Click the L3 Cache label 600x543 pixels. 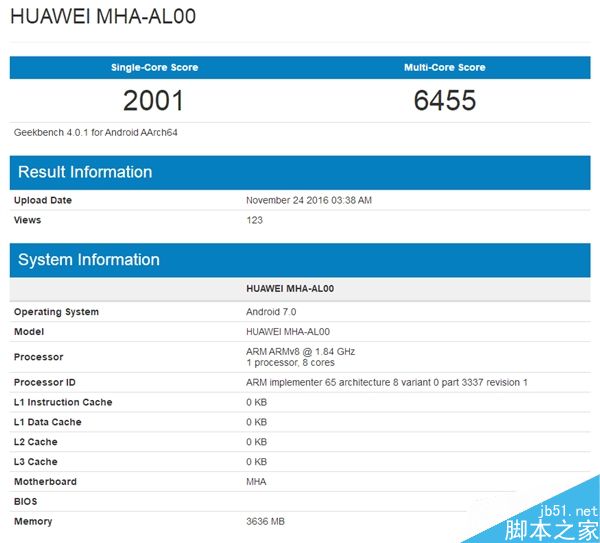[36, 462]
